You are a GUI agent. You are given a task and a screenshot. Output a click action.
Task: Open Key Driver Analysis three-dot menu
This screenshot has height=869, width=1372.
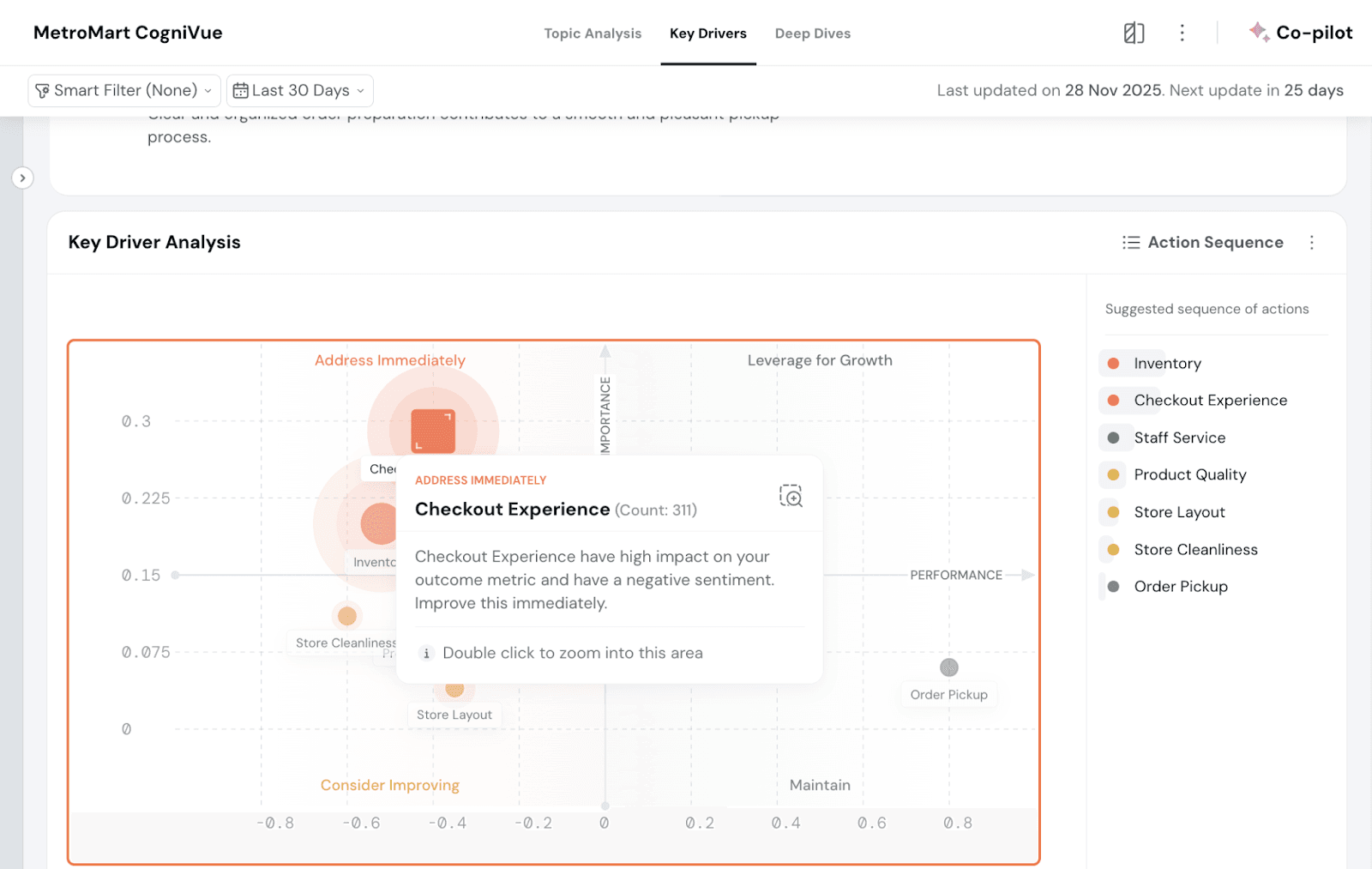pyautogui.click(x=1311, y=243)
